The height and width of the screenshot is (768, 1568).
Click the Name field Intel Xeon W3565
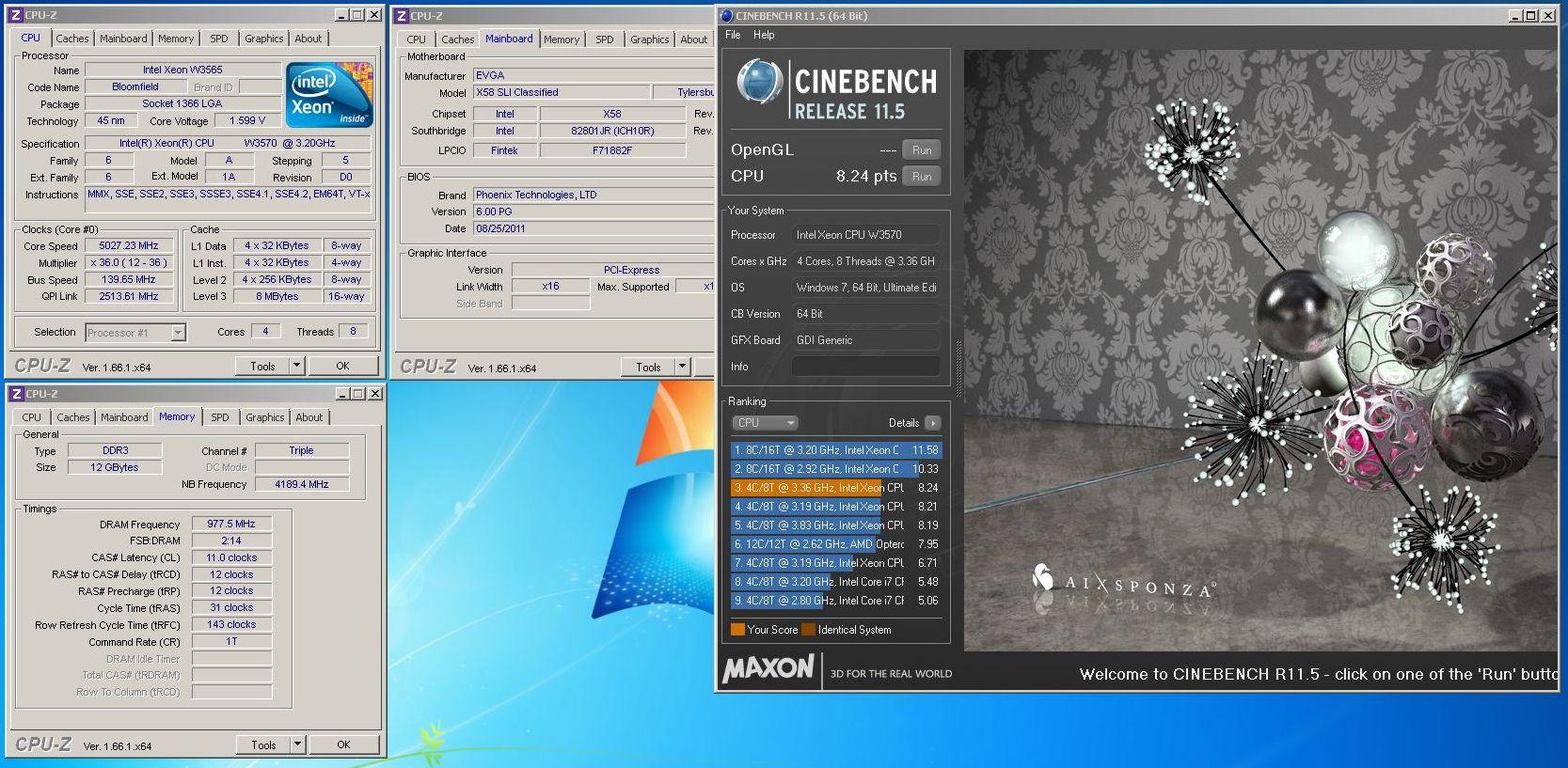(182, 70)
